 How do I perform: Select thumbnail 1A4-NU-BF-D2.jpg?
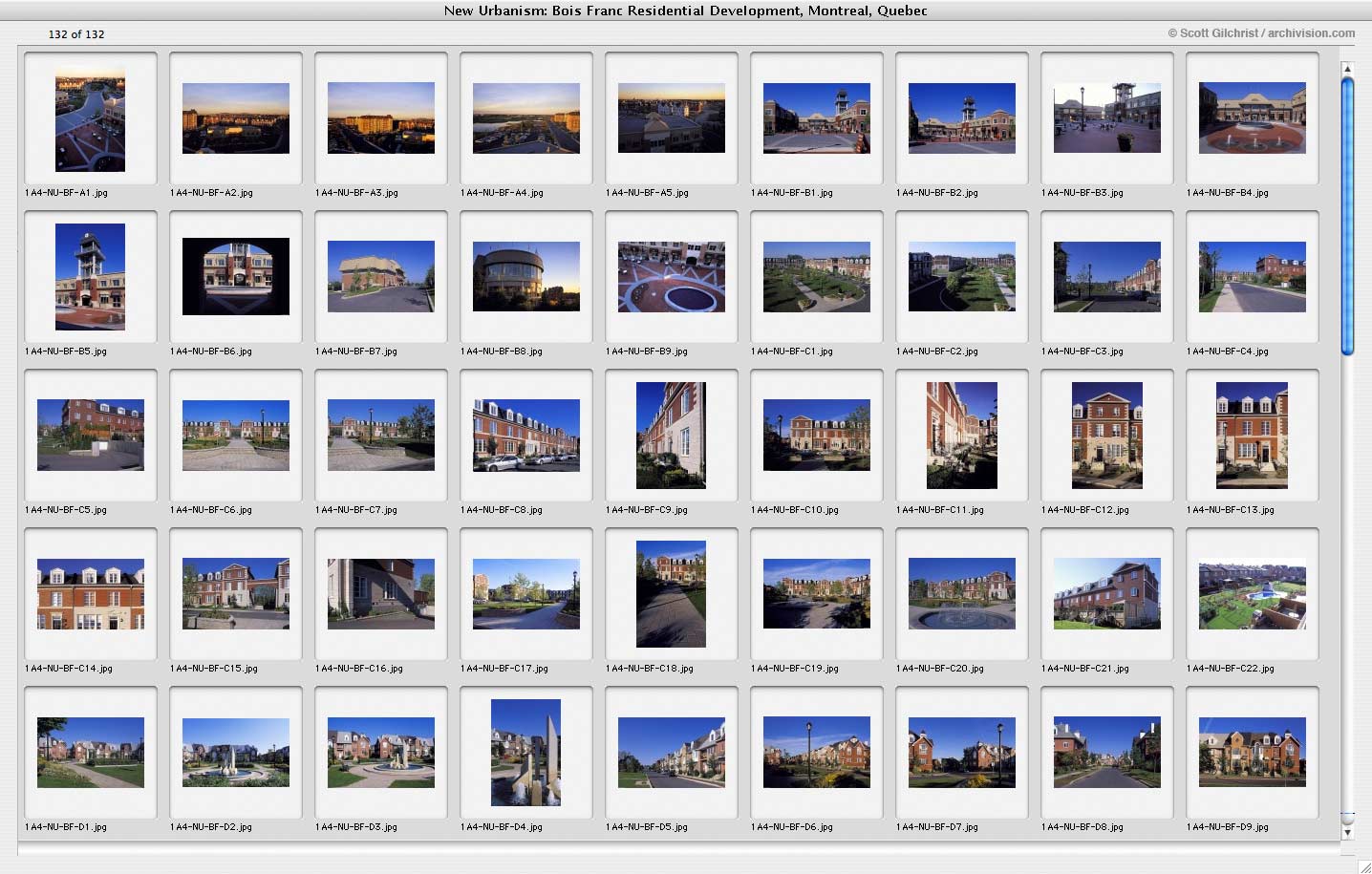point(236,753)
